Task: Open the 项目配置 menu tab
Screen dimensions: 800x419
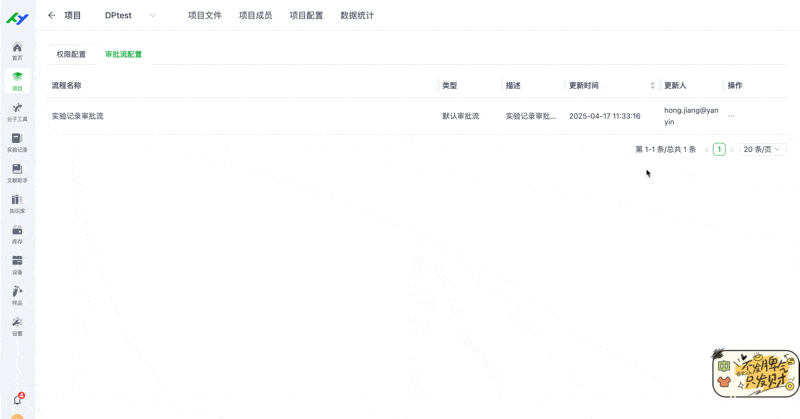Action: (x=307, y=15)
